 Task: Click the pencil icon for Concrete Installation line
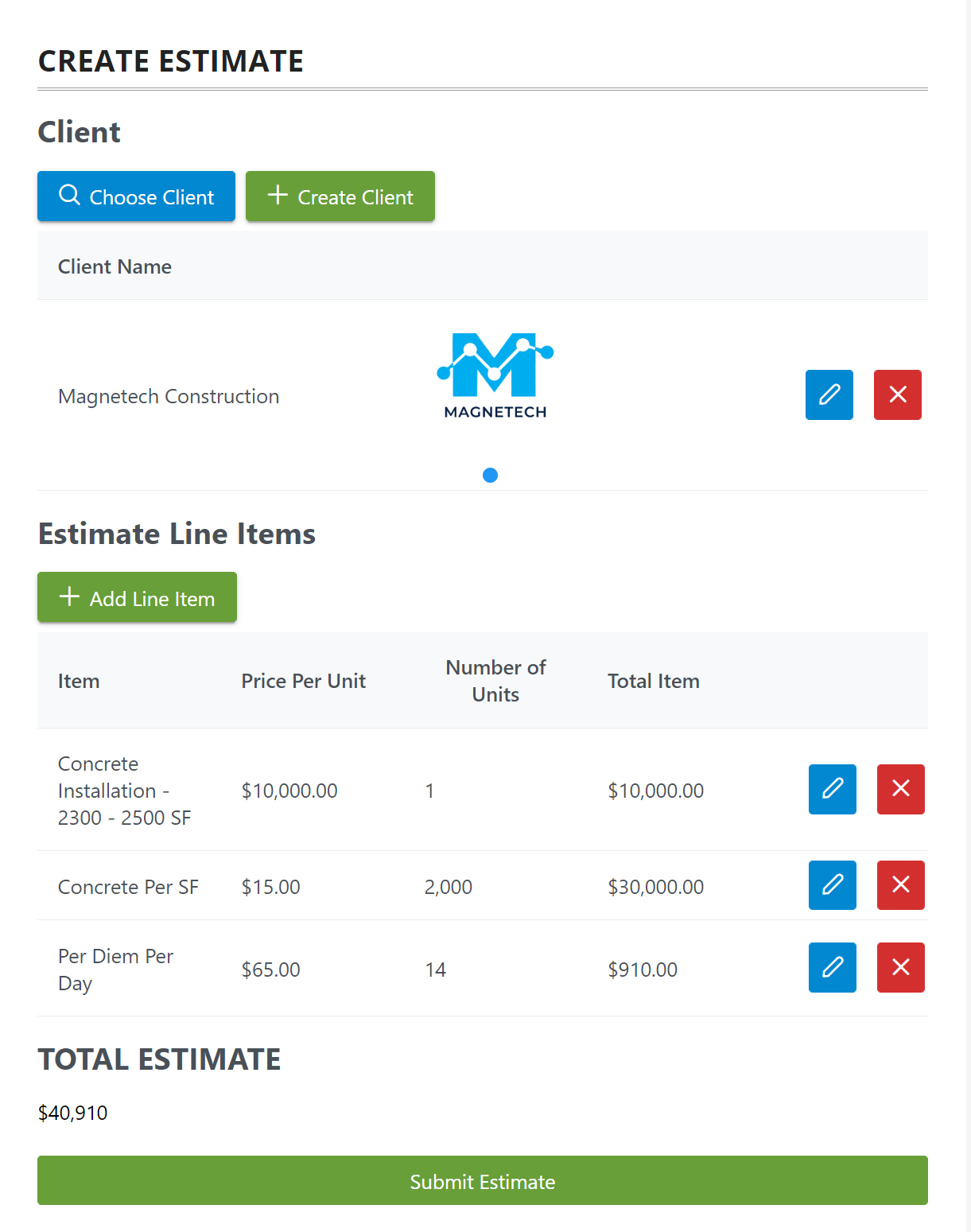832,789
